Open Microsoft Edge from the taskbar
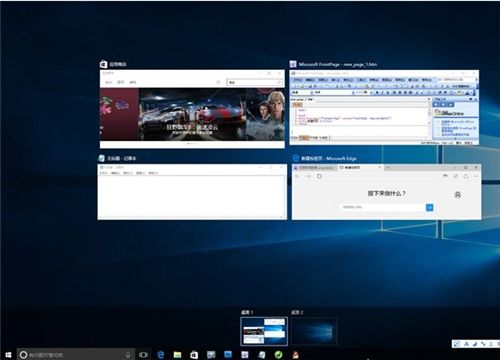500x360 pixels. (161, 355)
